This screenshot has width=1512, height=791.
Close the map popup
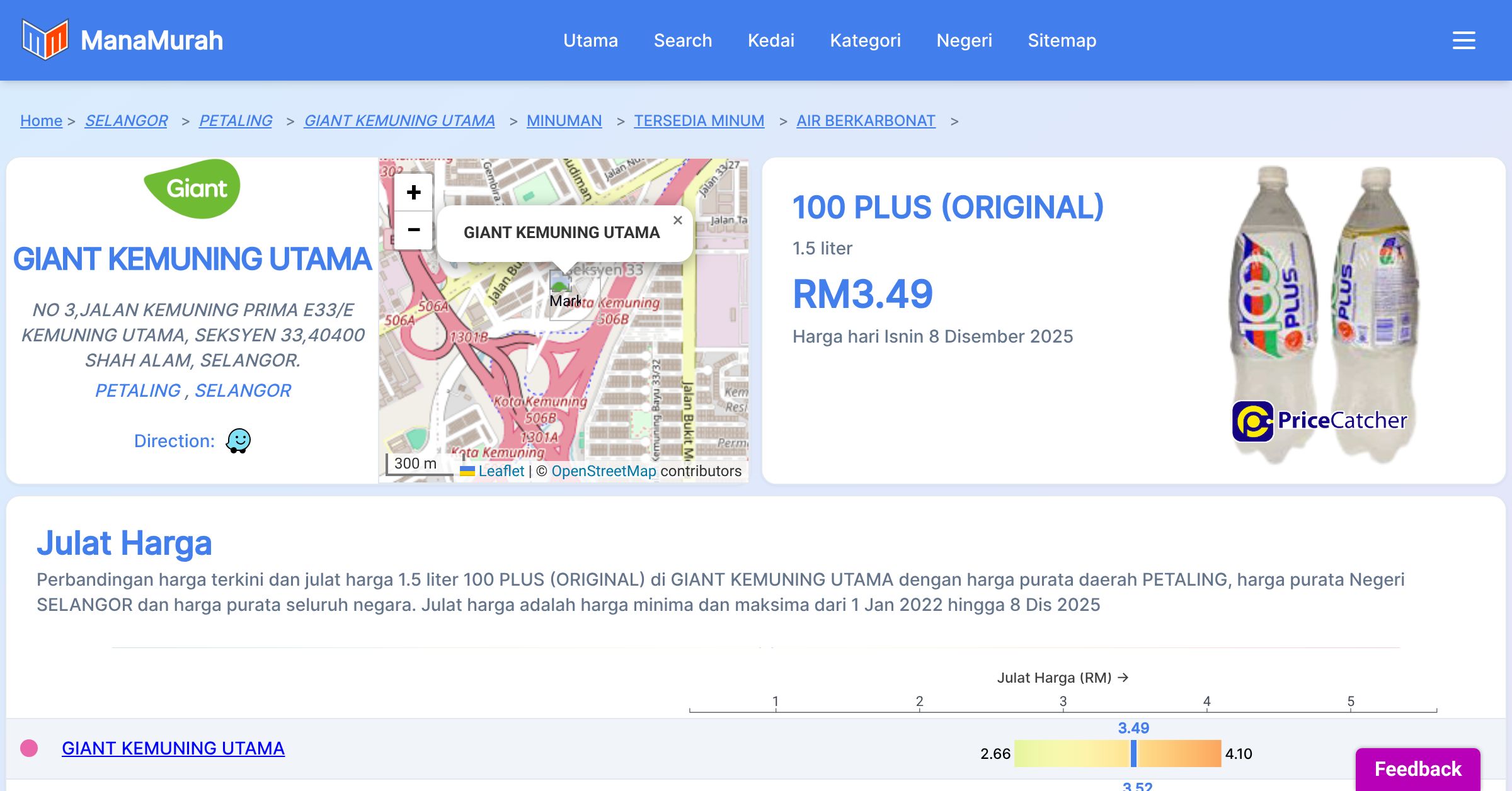(x=677, y=220)
